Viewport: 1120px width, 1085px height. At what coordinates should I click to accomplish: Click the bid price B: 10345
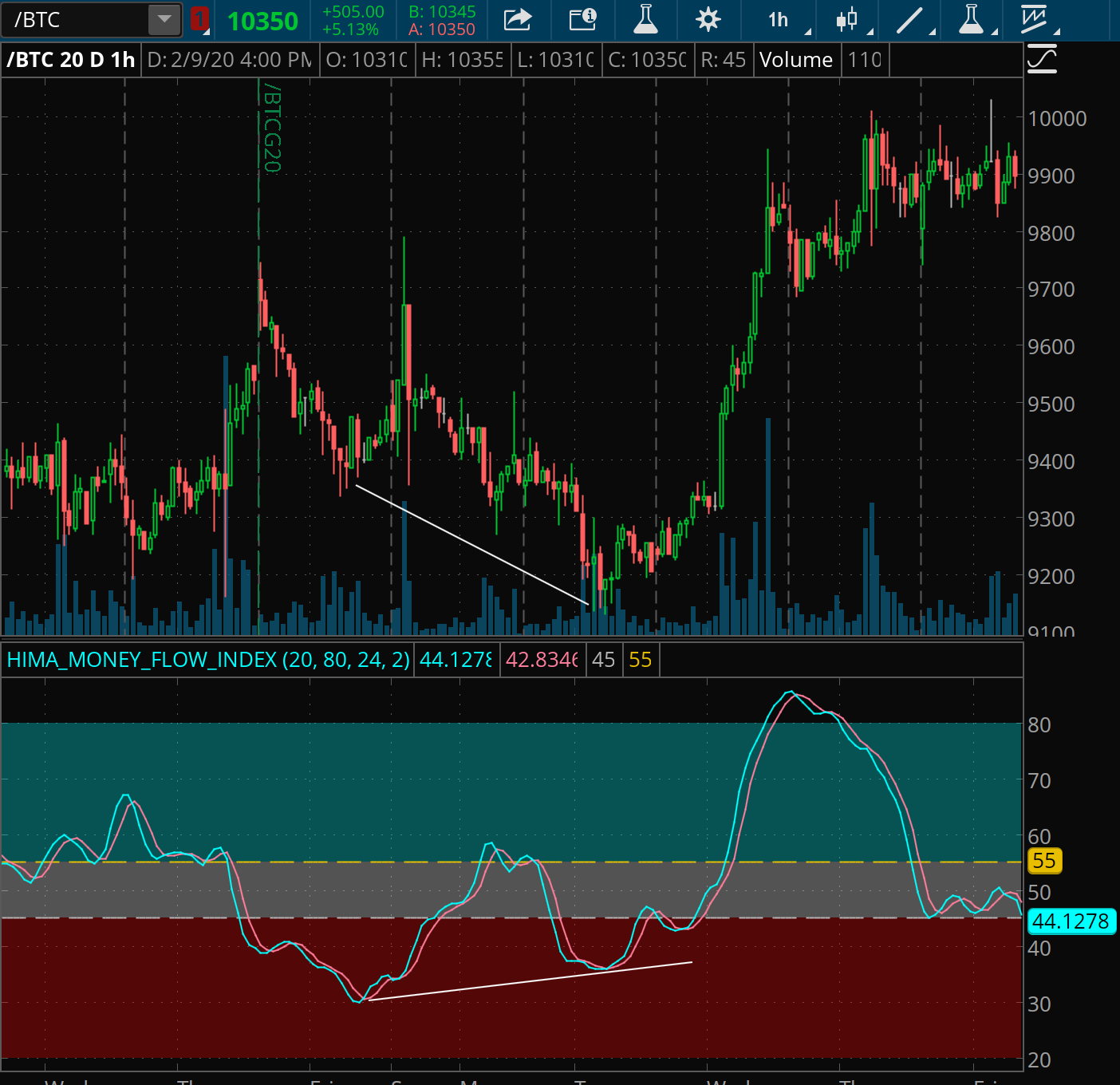(442, 12)
